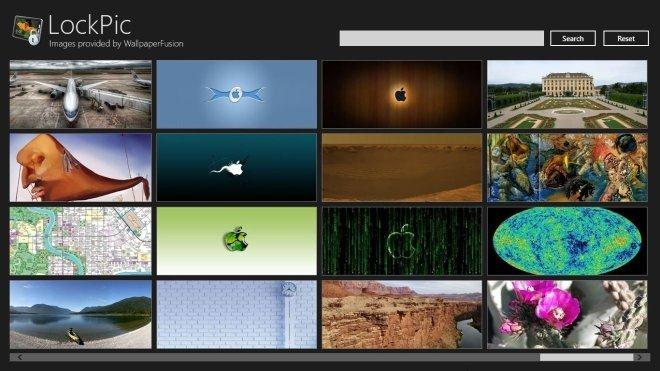Select the orange desert landscape wallpaper
Screen dimensions: 660x371
402,168
